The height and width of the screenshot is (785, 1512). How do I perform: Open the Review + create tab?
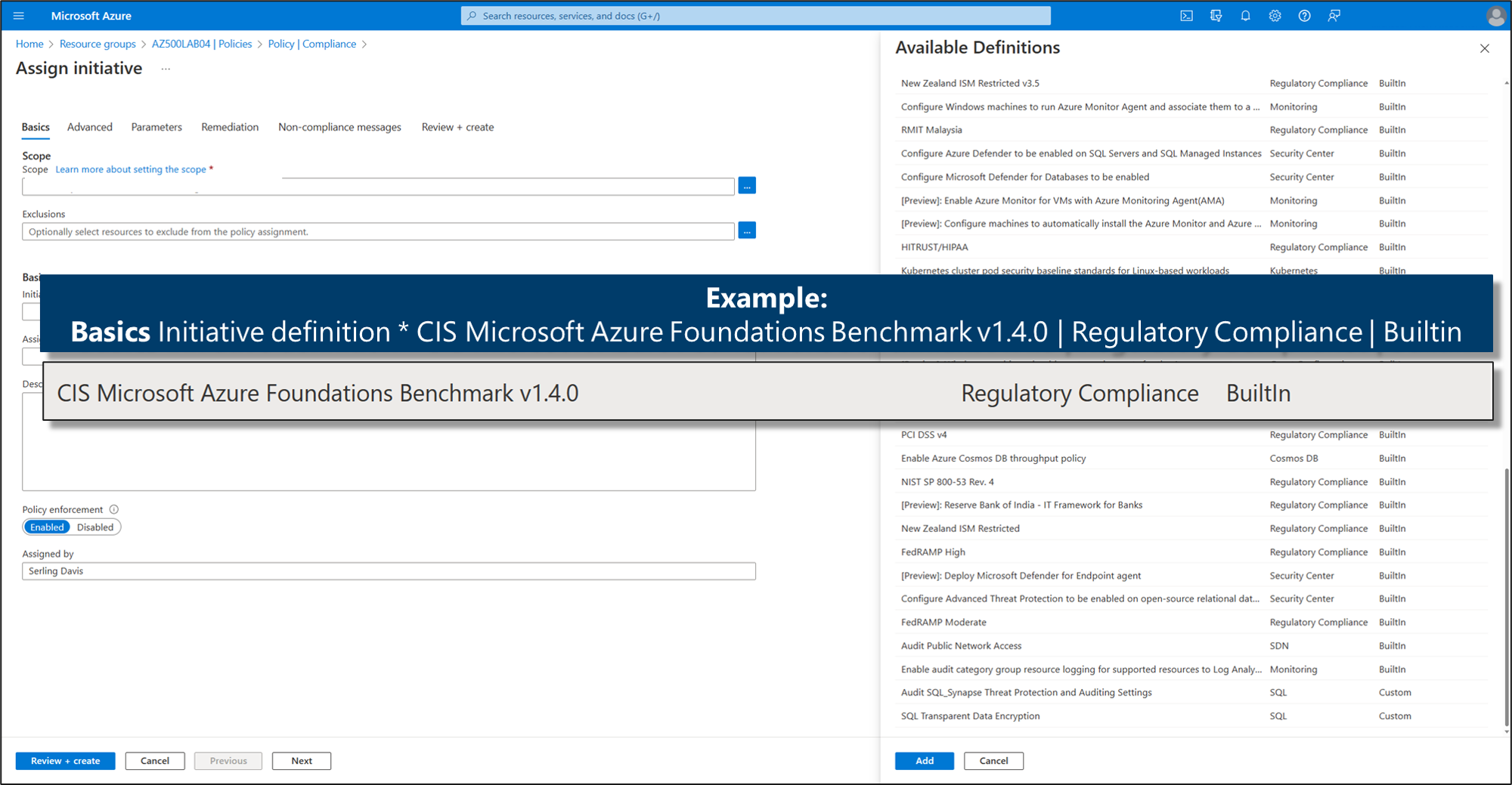point(457,128)
